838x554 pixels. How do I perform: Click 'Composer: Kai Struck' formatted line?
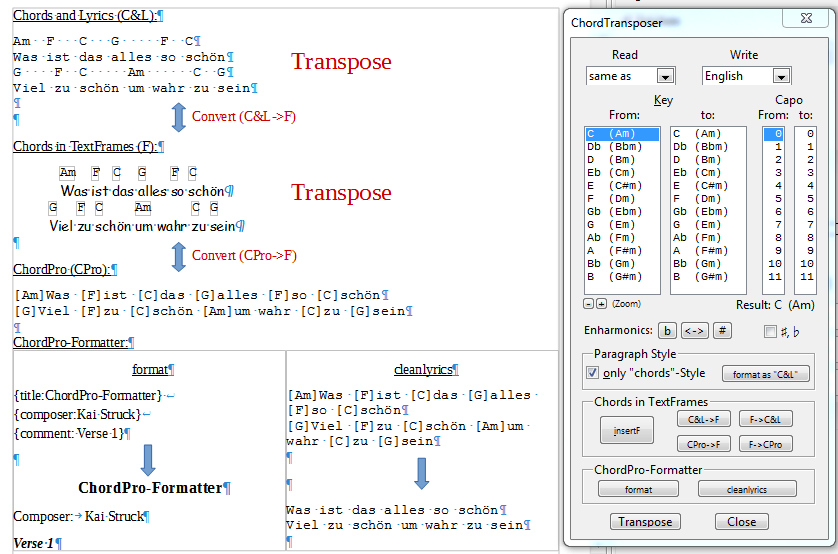[x=79, y=517]
